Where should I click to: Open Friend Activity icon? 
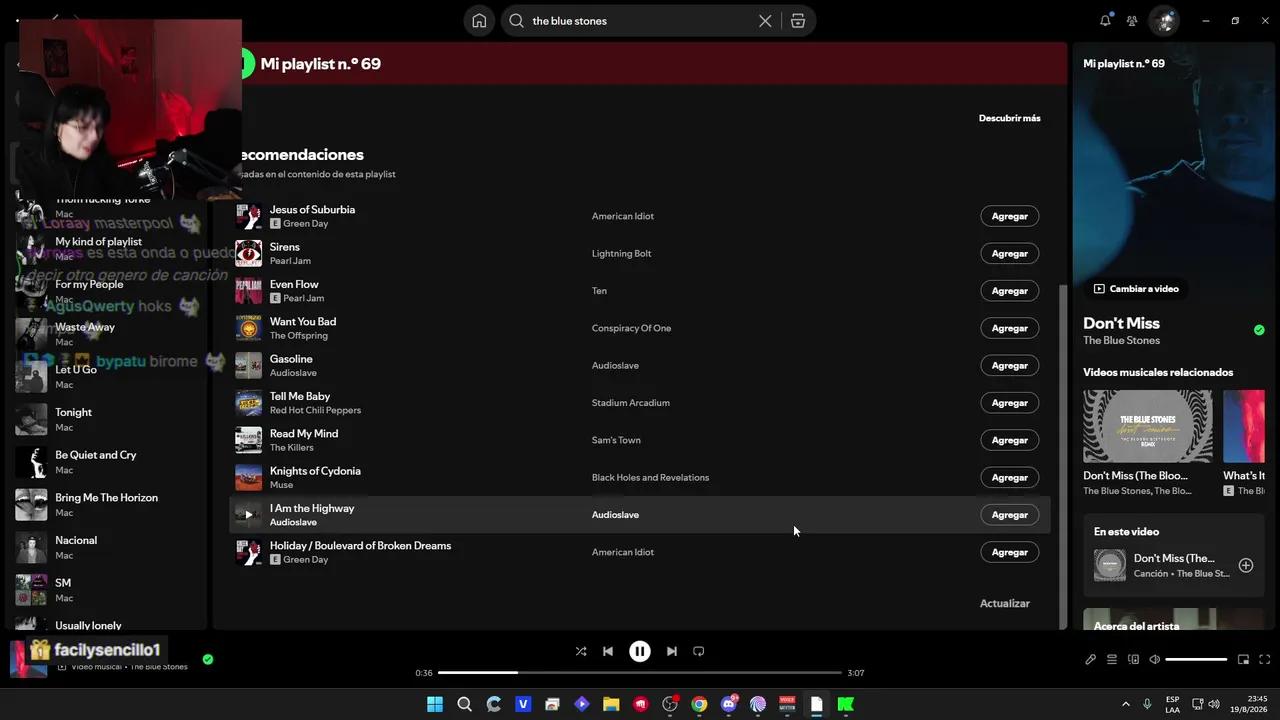(1132, 20)
